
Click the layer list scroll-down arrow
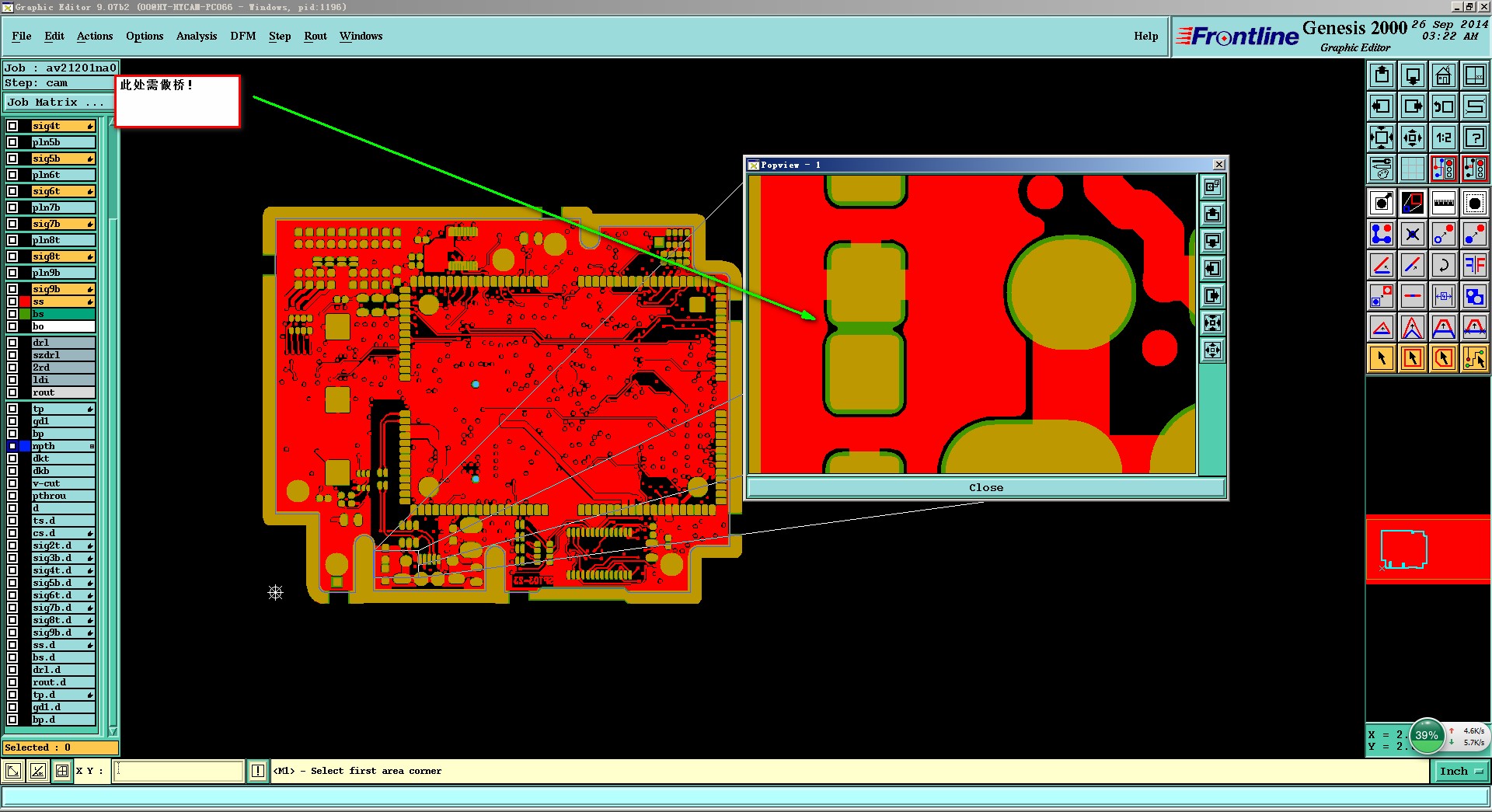[x=113, y=731]
